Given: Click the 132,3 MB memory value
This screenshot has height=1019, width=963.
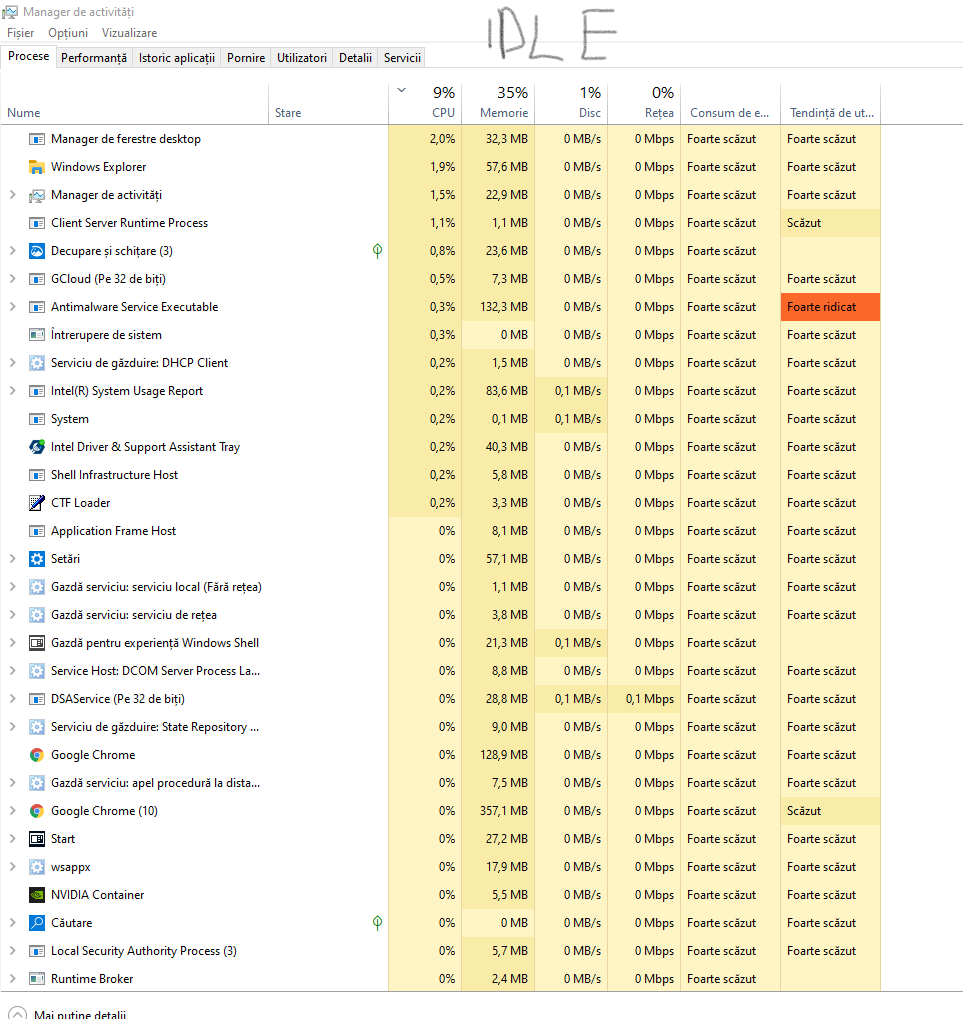Looking at the screenshot, I should click(x=503, y=307).
